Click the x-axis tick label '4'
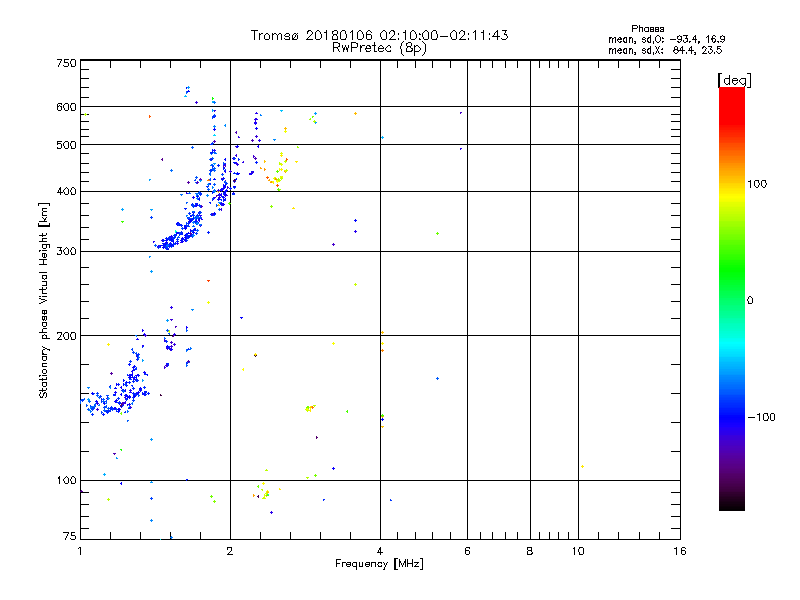The width and height of the screenshot is (800, 600). [x=380, y=551]
